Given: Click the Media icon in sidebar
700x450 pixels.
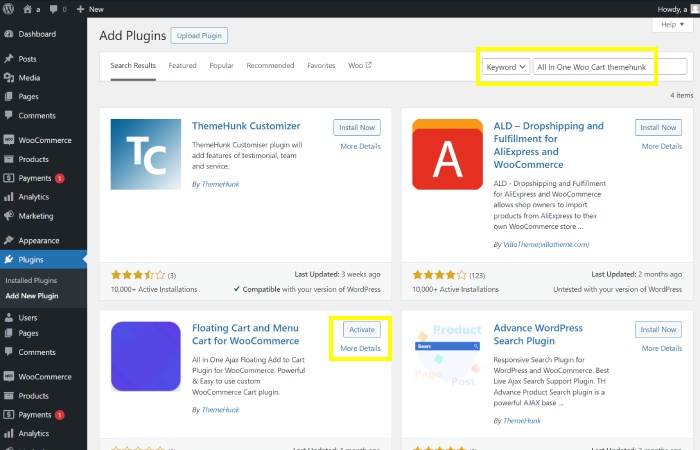Looking at the screenshot, I should pyautogui.click(x=8, y=78).
